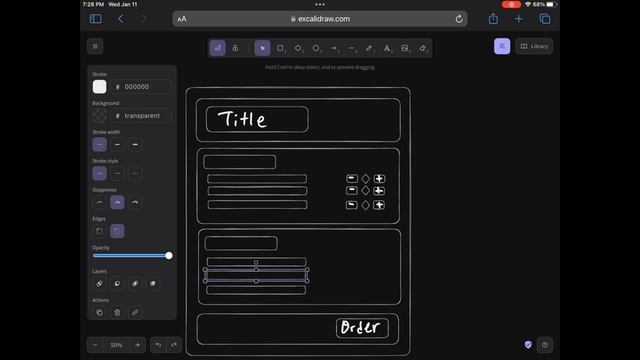The width and height of the screenshot is (640, 360).
Task: Open the Library panel
Action: pyautogui.click(x=534, y=46)
